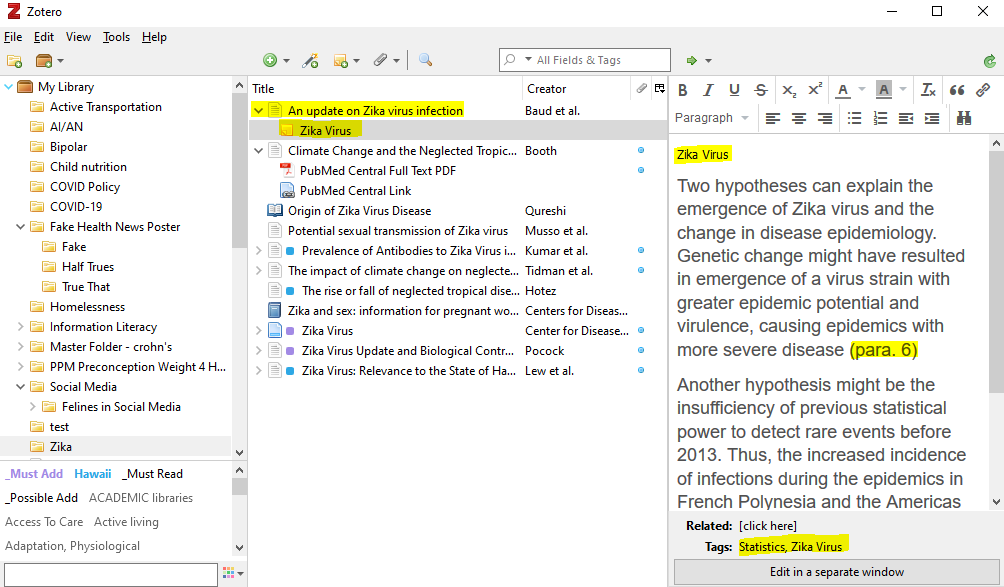Decrease indent in note
Image resolution: width=1004 pixels, height=587 pixels.
(906, 118)
